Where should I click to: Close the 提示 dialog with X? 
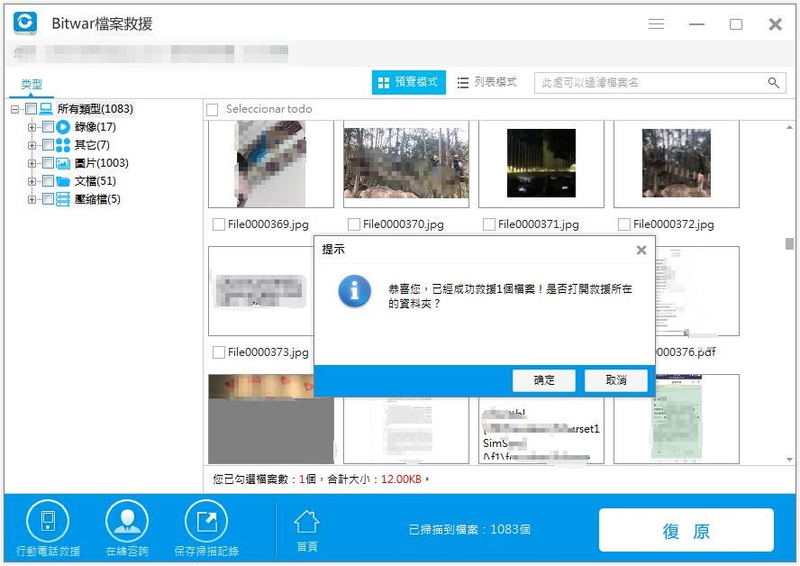coord(641,250)
